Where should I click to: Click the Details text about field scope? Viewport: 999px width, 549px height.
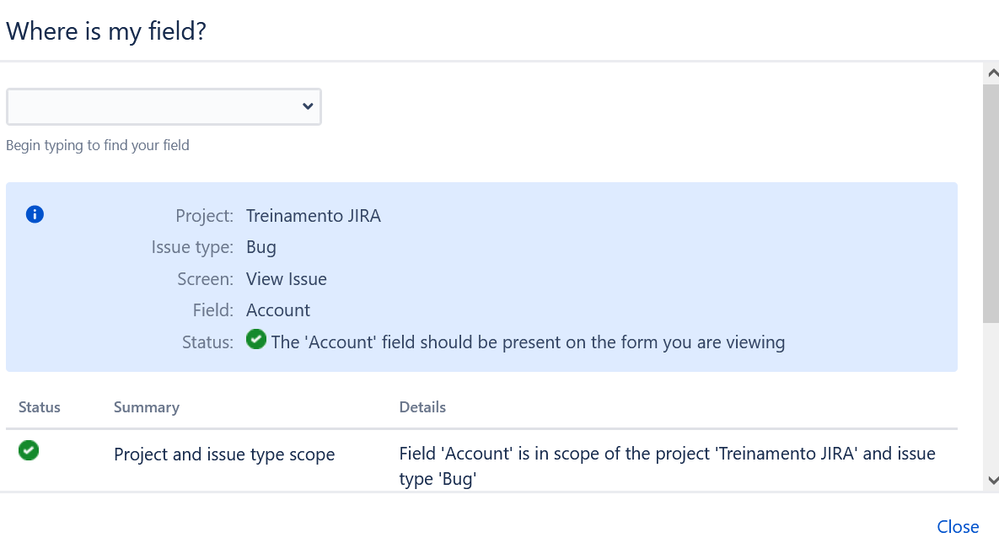(667, 466)
